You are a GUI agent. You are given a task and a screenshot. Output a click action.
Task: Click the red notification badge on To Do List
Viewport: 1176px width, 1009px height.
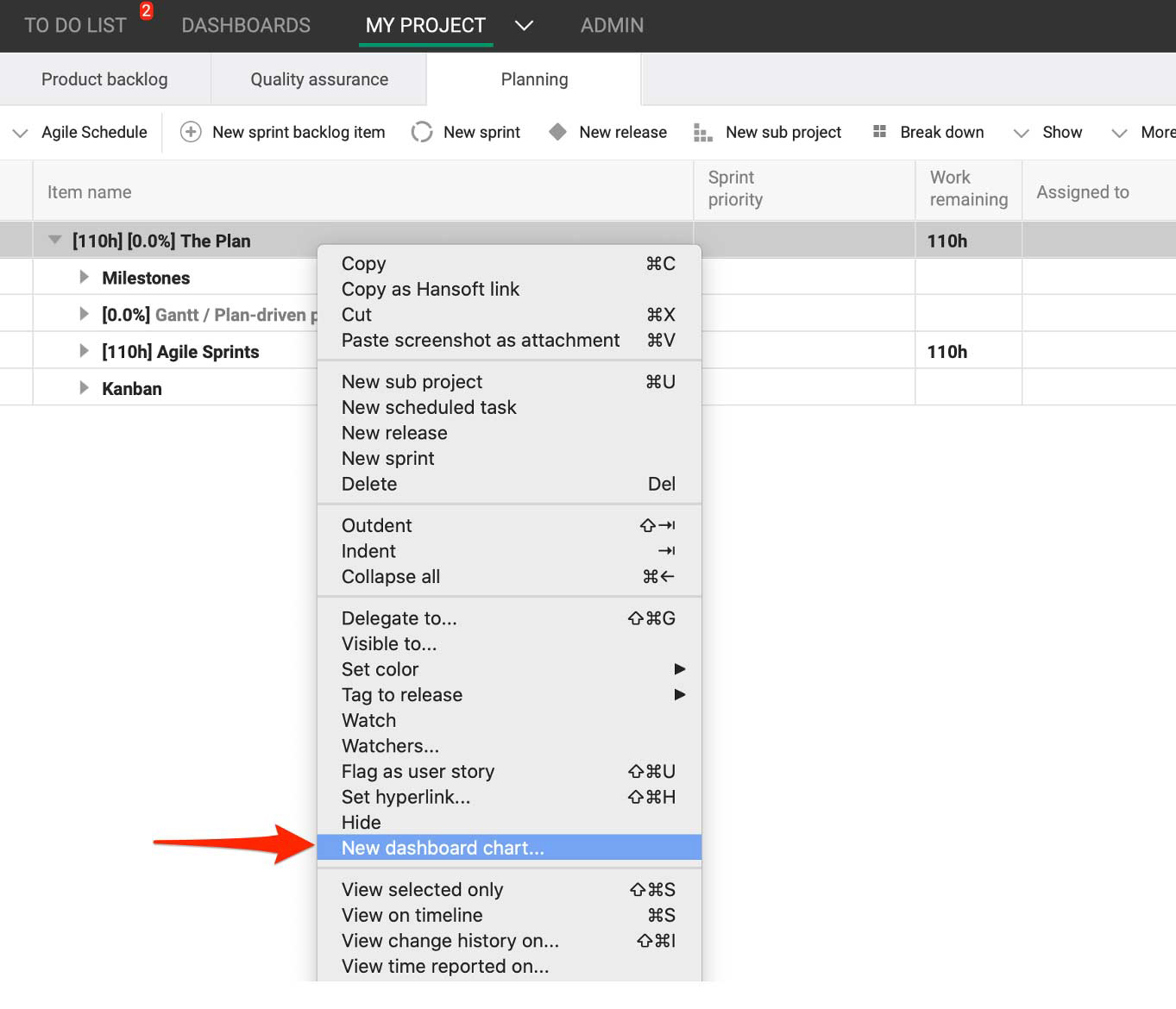coord(147,11)
